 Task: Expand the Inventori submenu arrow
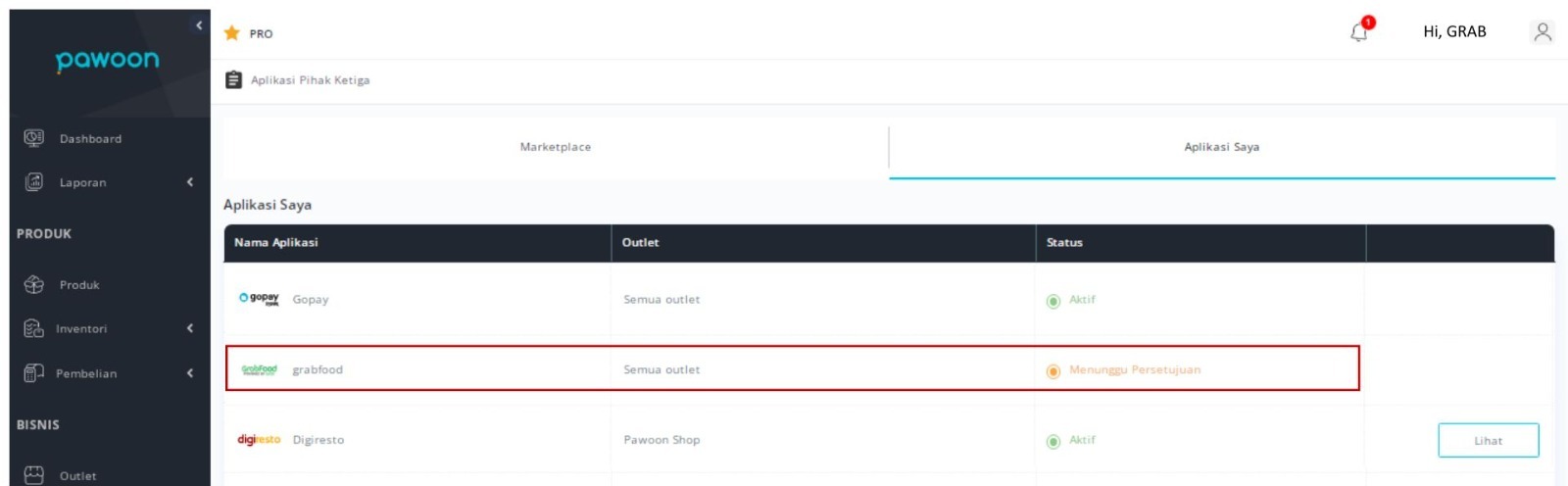pyautogui.click(x=190, y=328)
